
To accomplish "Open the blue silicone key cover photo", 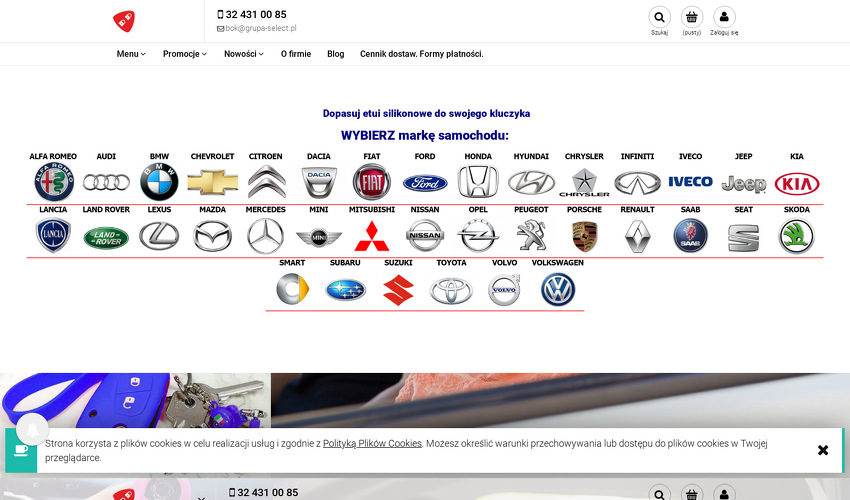I will 136,400.
